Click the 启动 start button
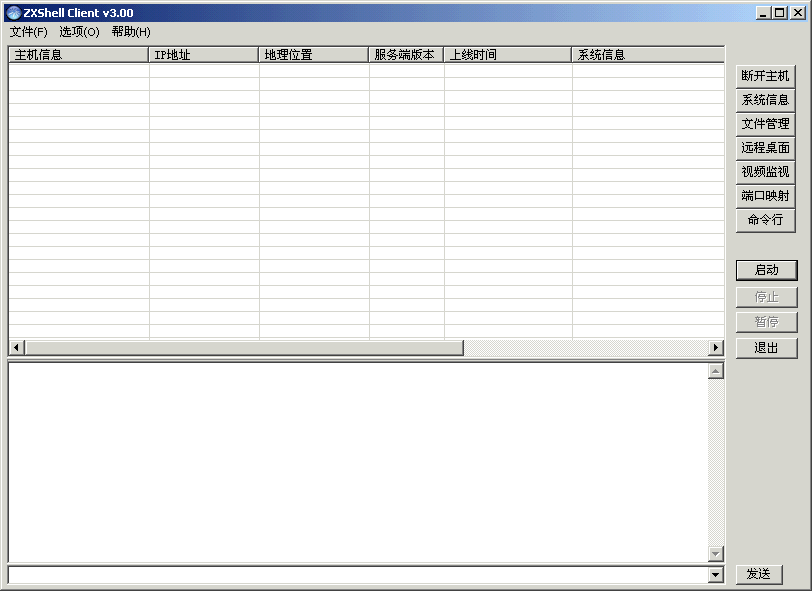Viewport: 812px width, 591px height. [x=765, y=269]
